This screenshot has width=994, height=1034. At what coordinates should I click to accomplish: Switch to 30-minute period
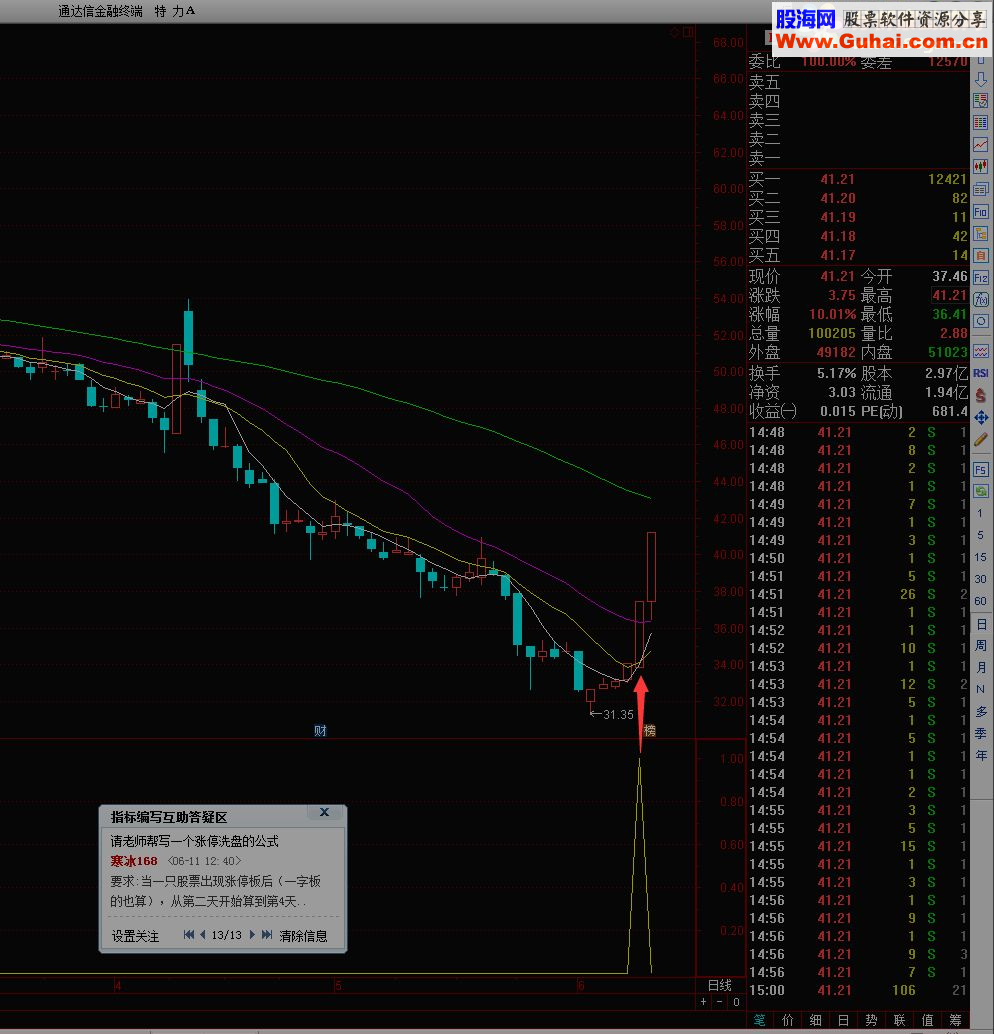(x=980, y=579)
